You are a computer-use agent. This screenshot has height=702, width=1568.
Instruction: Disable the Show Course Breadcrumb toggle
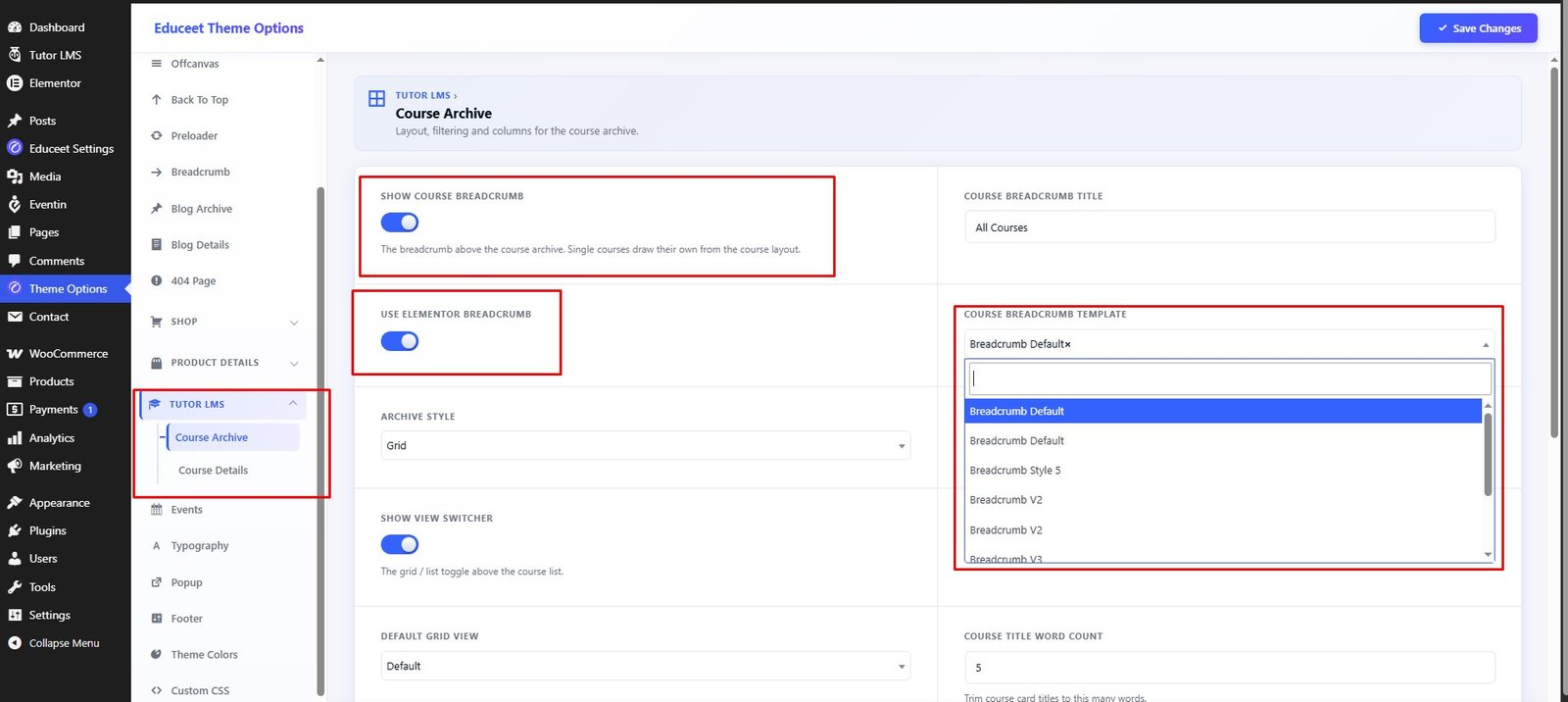tap(400, 223)
